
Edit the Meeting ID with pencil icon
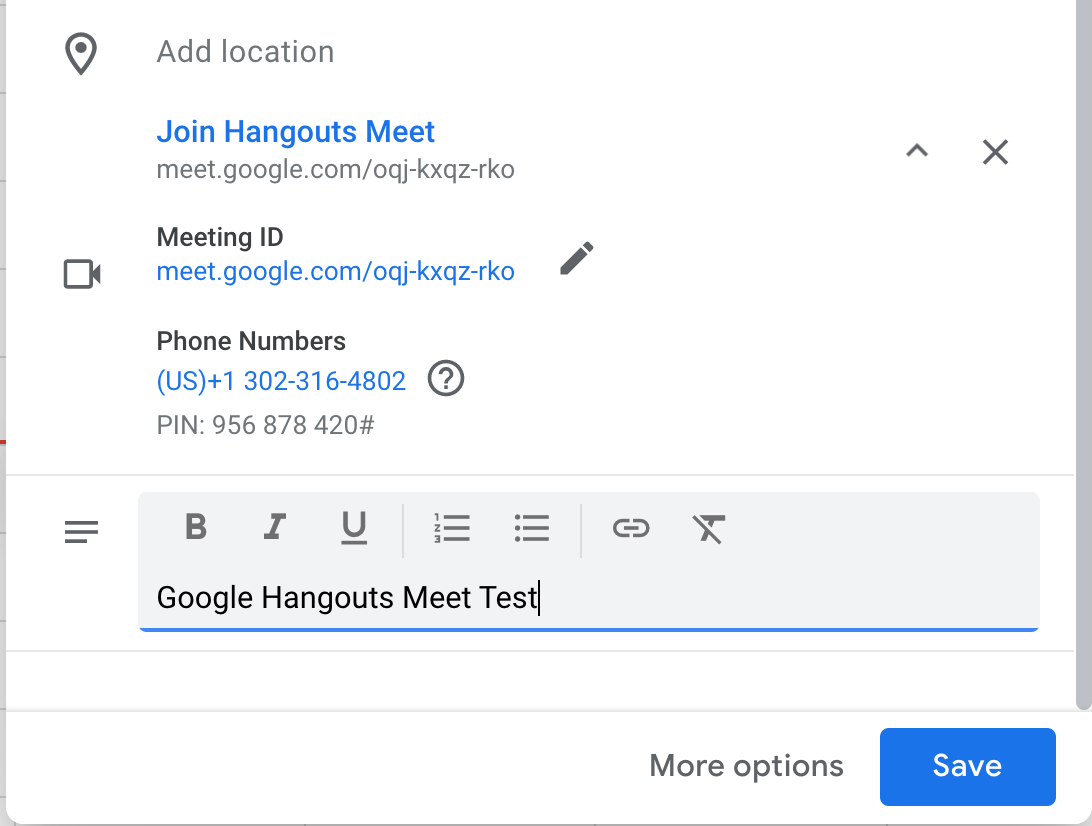pos(576,258)
